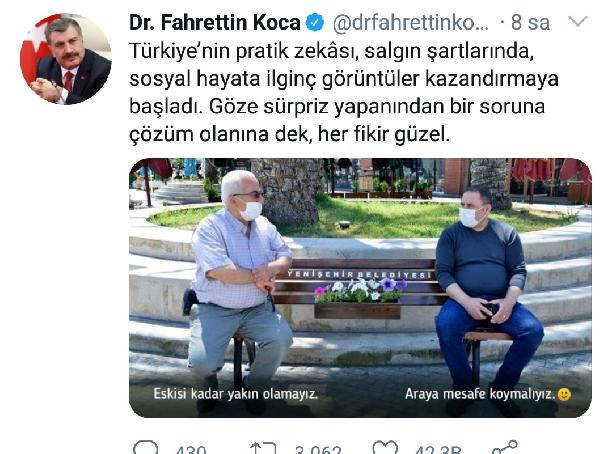Click the smiley emoji in the photo caption

(x=564, y=394)
